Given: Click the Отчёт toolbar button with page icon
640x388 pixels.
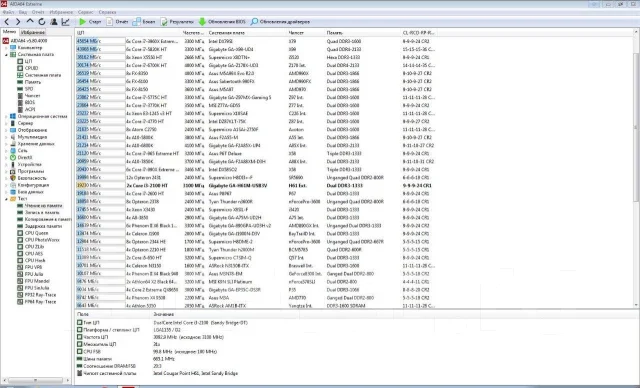Looking at the screenshot, I should point(117,22).
